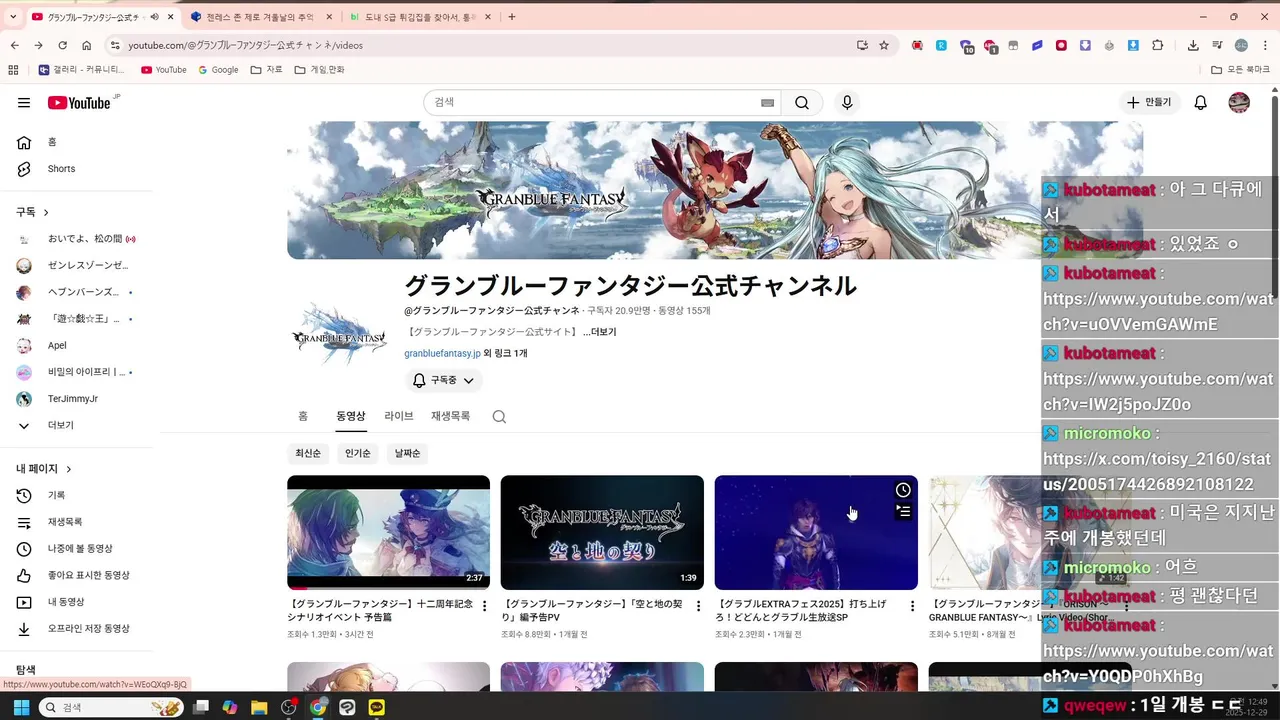The height and width of the screenshot is (720, 1280).
Task: Open the 2:37 anniversary video thumbnail
Action: [388, 532]
